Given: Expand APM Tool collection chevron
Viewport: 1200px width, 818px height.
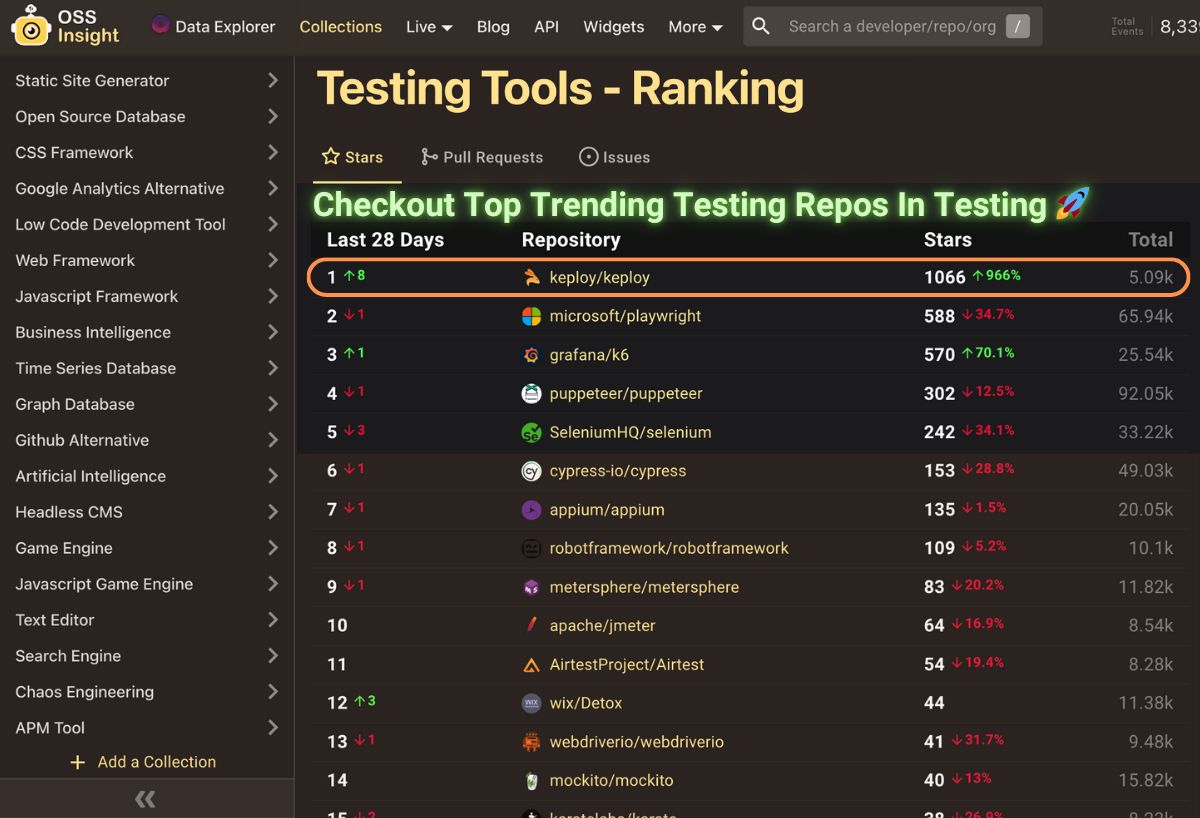Looking at the screenshot, I should click(x=273, y=728).
